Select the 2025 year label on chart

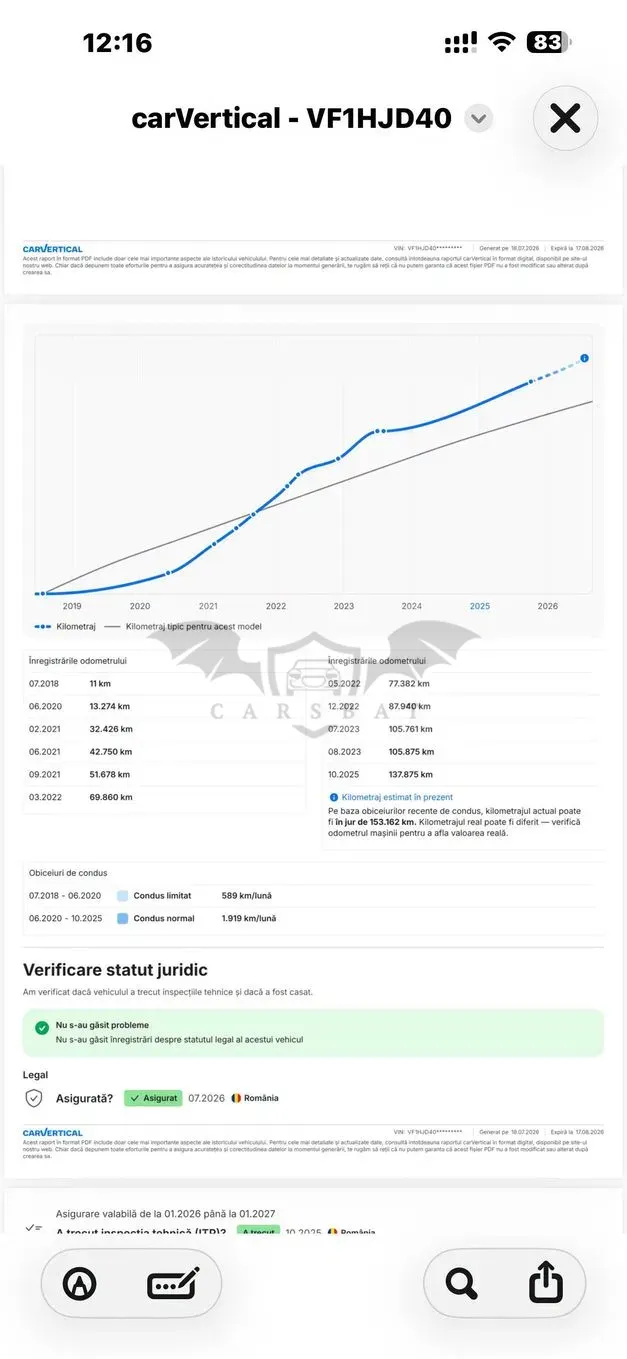click(480, 606)
